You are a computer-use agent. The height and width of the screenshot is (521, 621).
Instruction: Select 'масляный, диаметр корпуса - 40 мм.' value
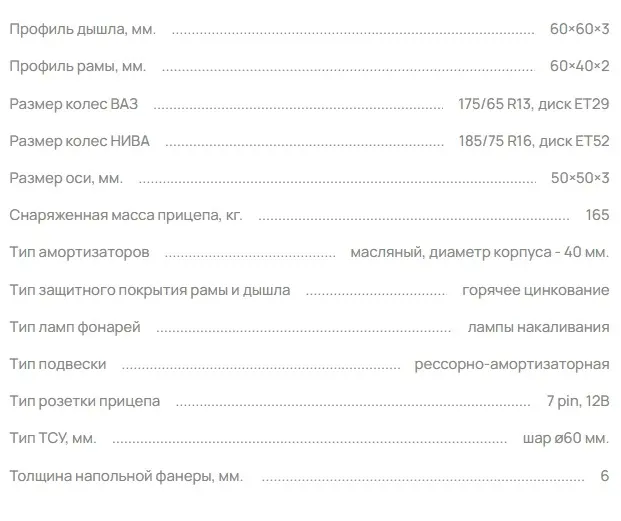coord(479,252)
